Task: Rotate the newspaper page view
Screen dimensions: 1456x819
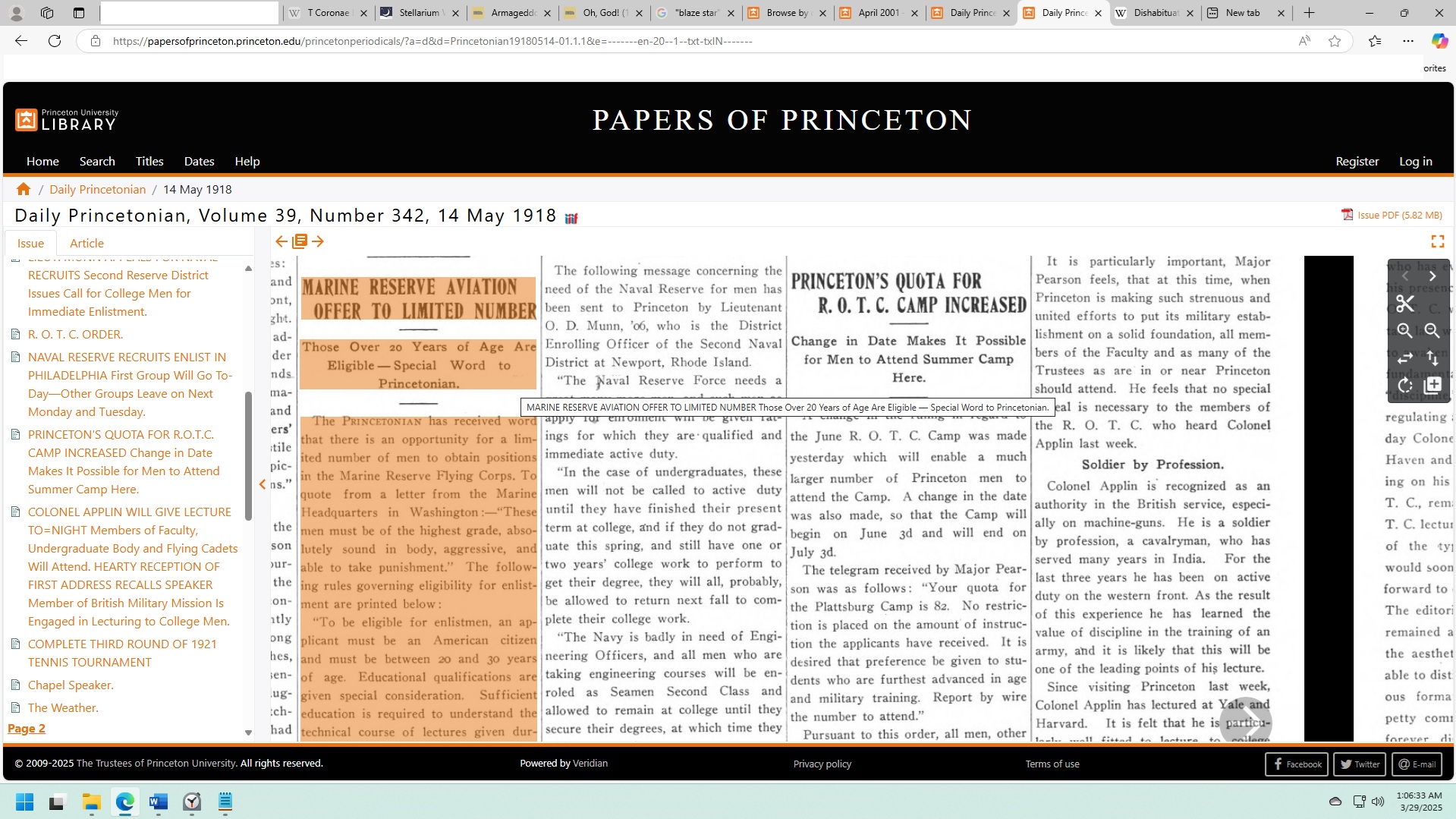Action: tap(1404, 385)
